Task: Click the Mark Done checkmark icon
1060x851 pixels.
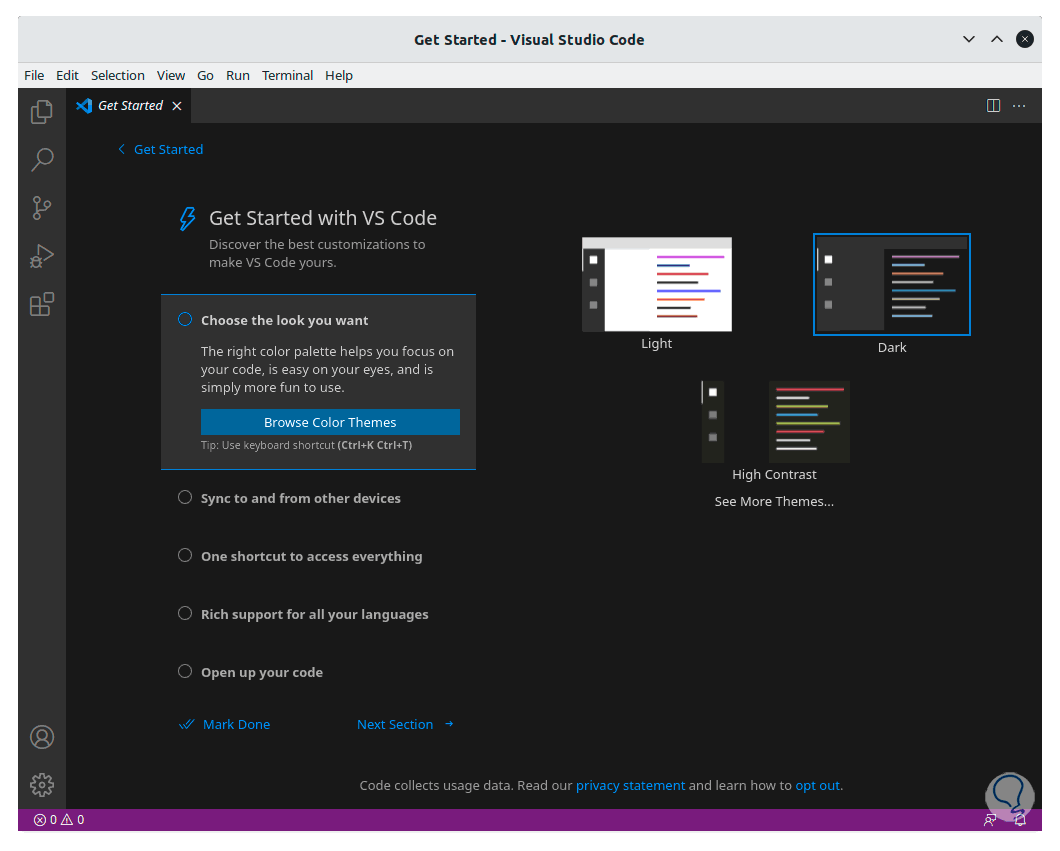Action: point(187,725)
